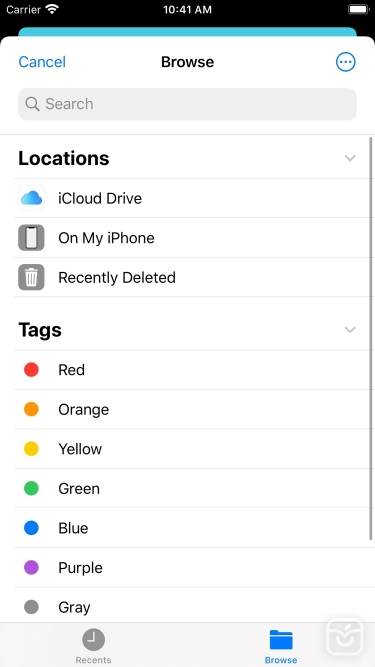This screenshot has width=375, height=667.
Task: Tap the Recently Deleted trash icon
Action: pyautogui.click(x=31, y=277)
